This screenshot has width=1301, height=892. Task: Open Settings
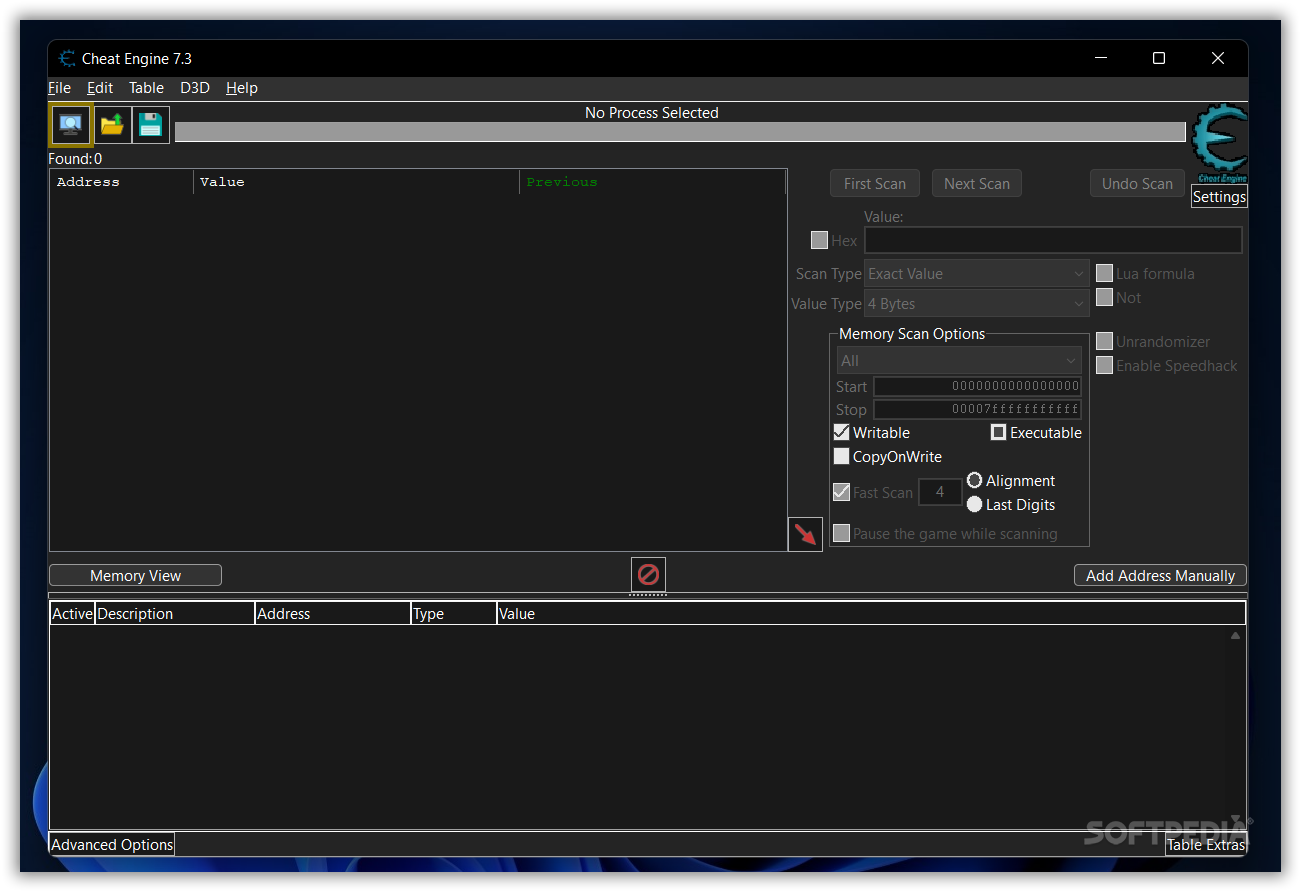1219,197
